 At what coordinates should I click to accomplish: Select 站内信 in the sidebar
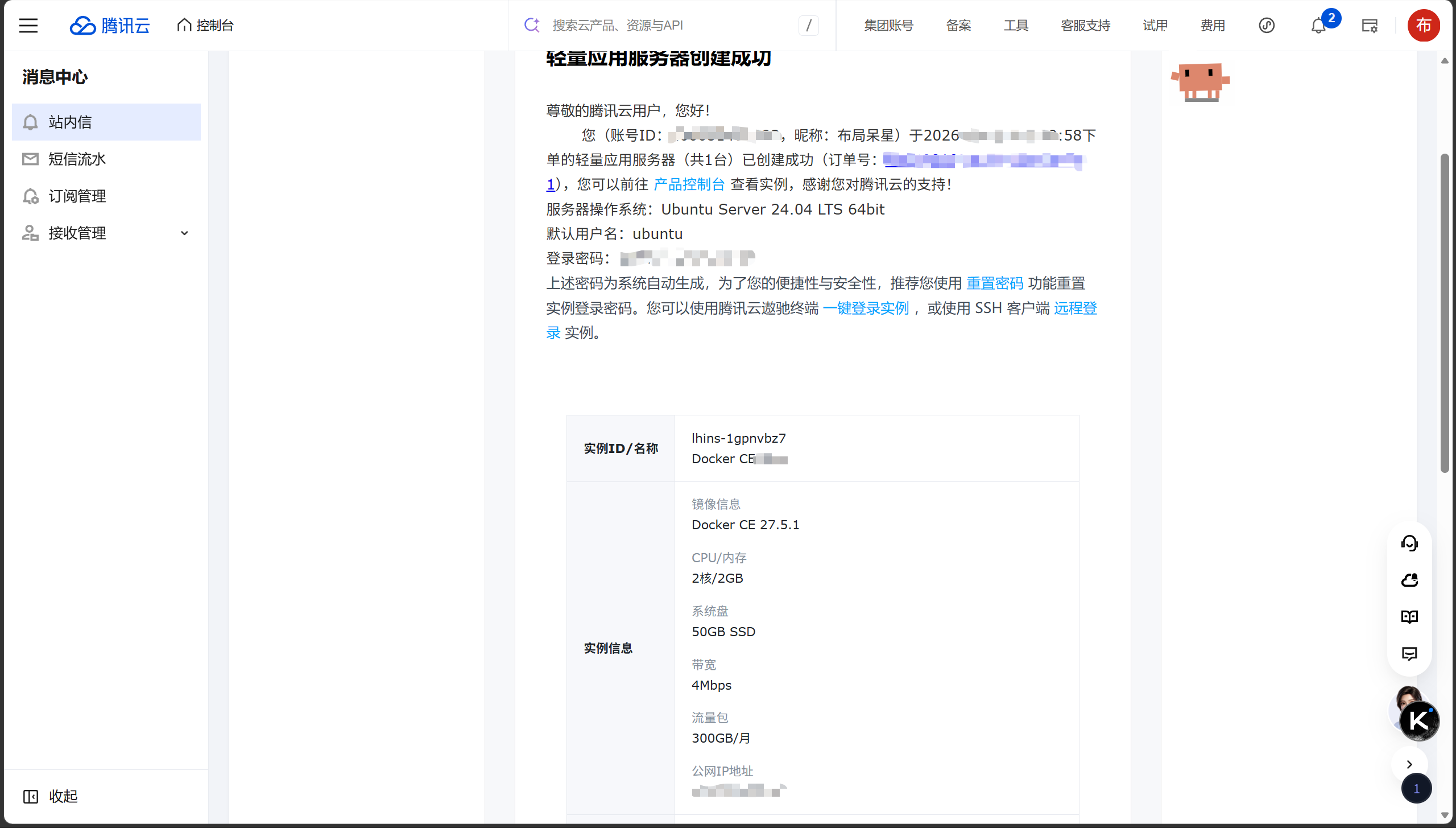(x=106, y=122)
